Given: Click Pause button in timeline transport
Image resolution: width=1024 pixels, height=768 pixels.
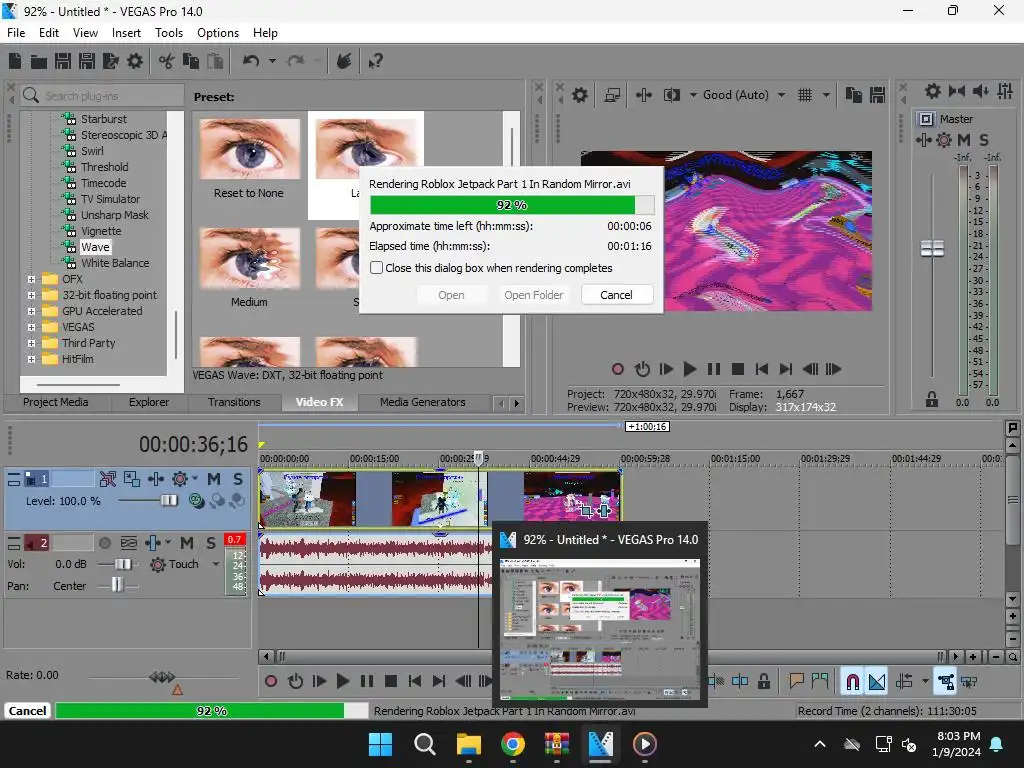Looking at the screenshot, I should pos(367,682).
